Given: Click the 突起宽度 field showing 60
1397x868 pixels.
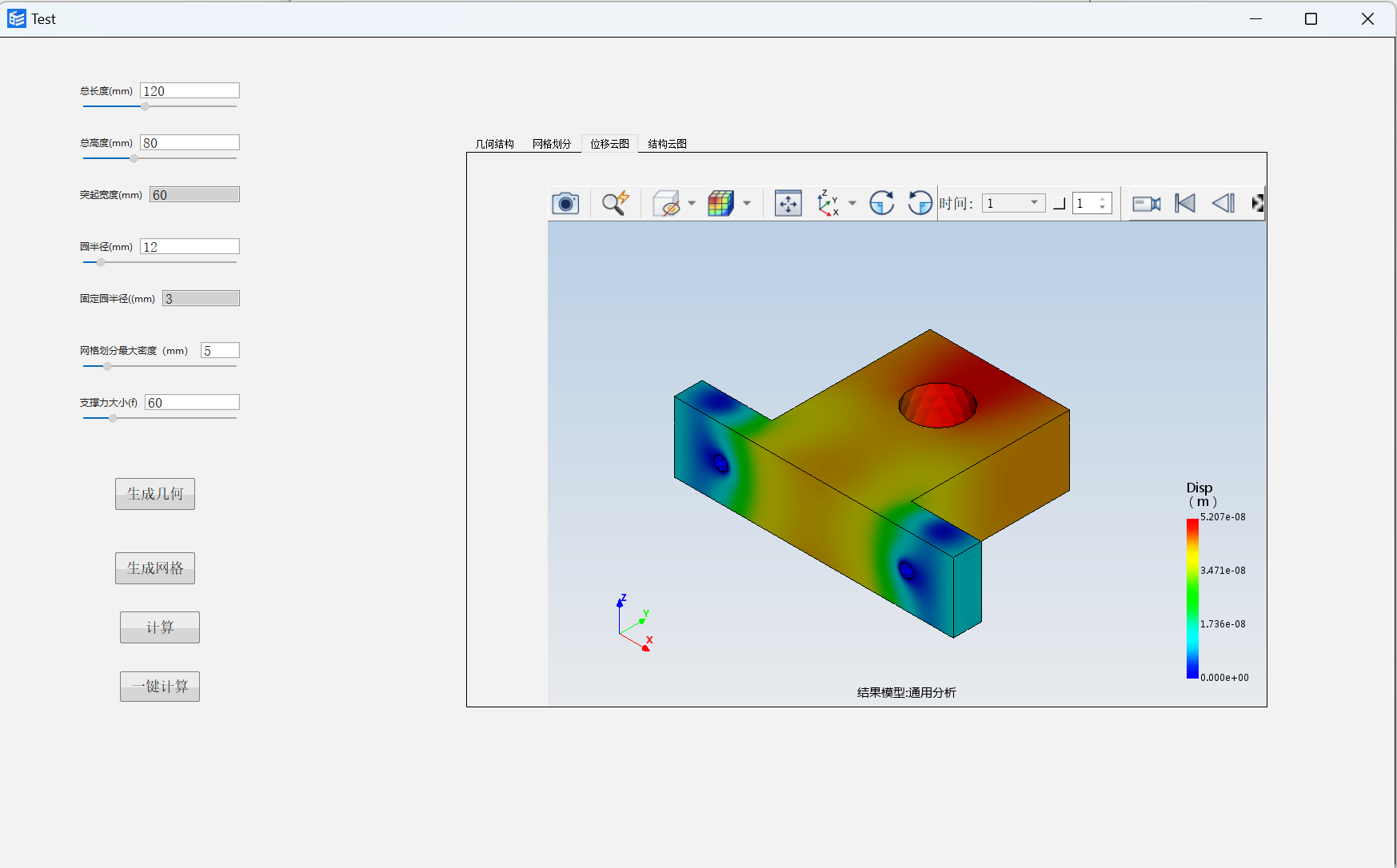Looking at the screenshot, I should pos(194,195).
